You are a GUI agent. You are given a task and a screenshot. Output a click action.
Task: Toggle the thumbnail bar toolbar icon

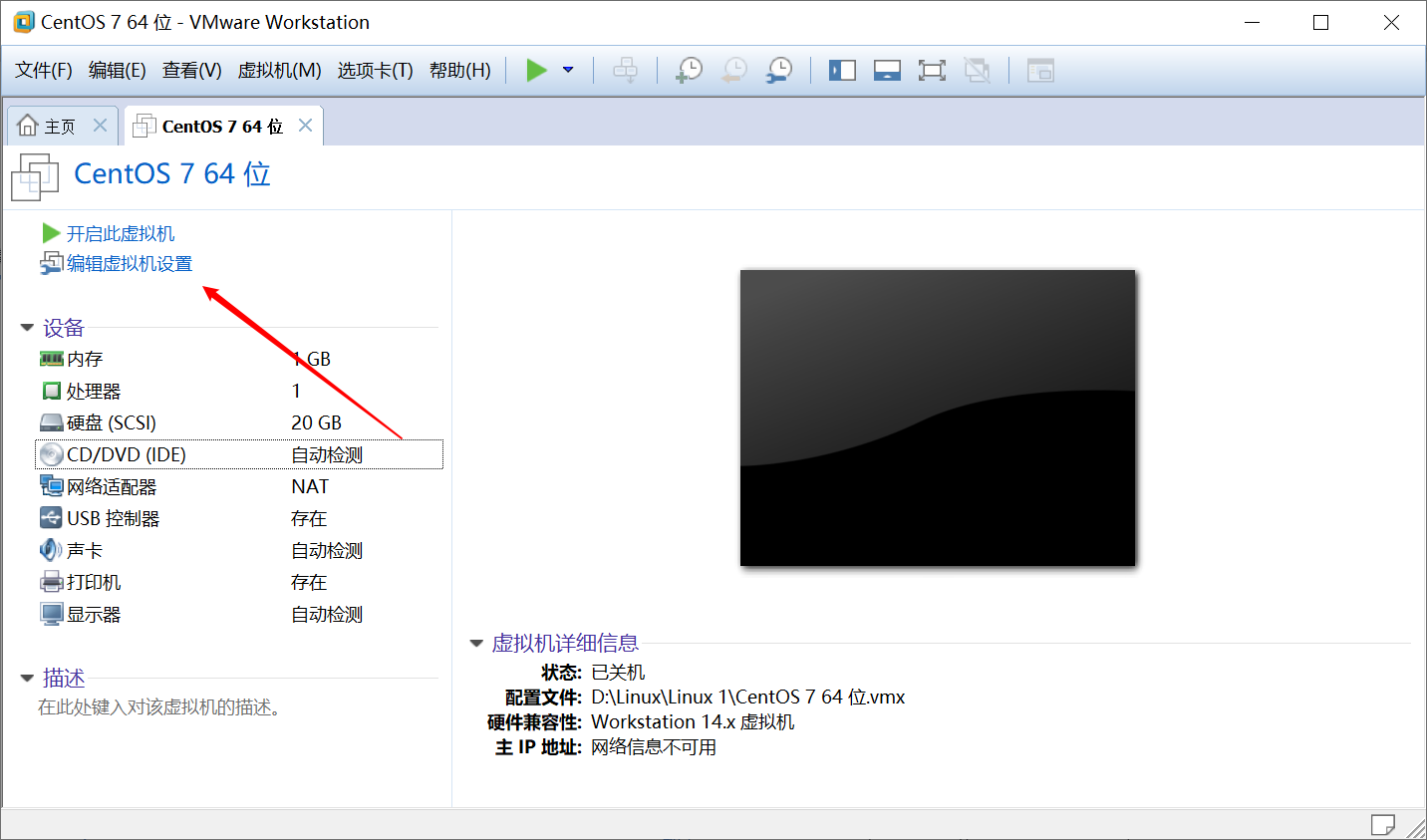tap(887, 70)
